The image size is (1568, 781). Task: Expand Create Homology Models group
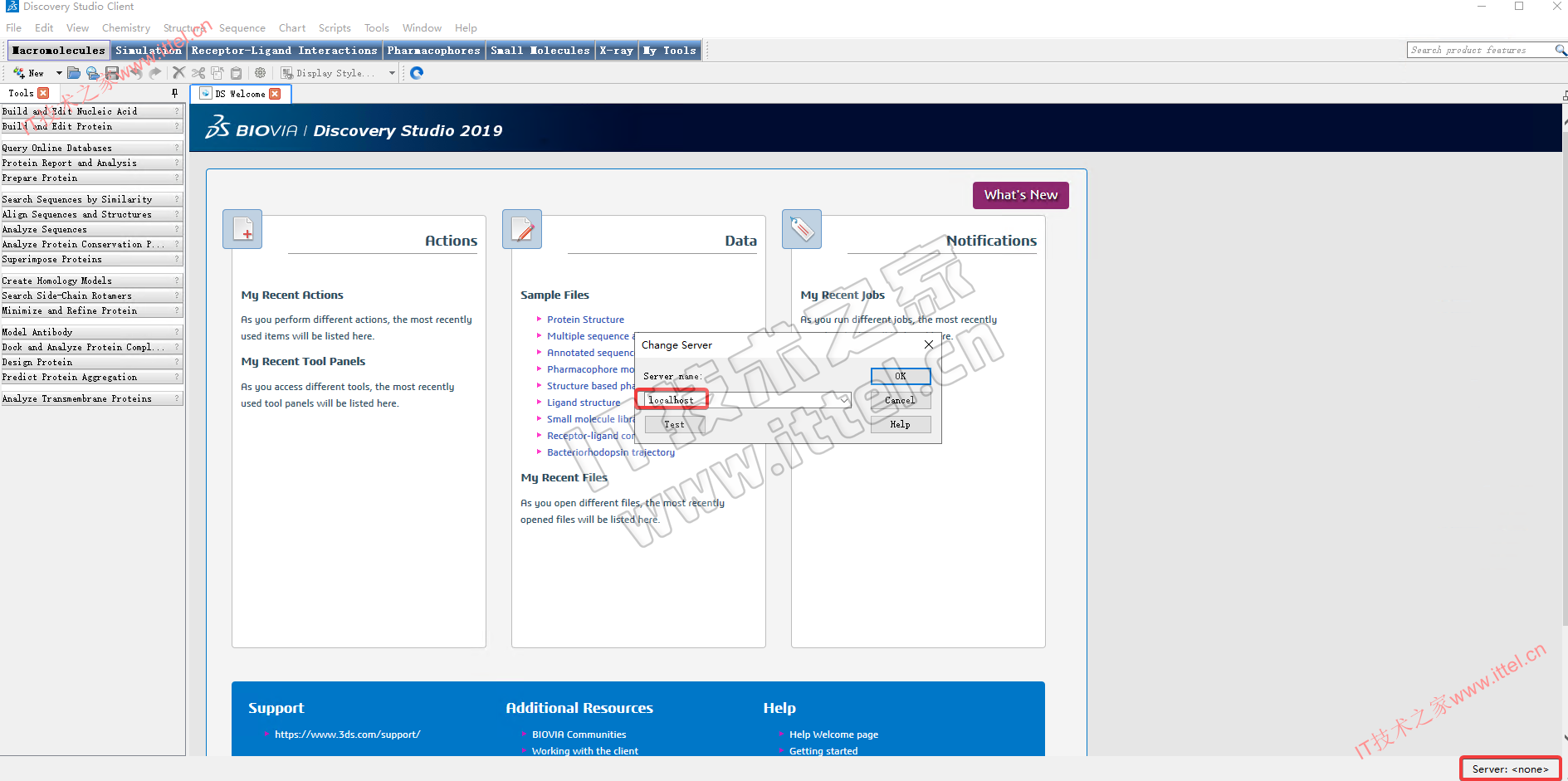91,281
